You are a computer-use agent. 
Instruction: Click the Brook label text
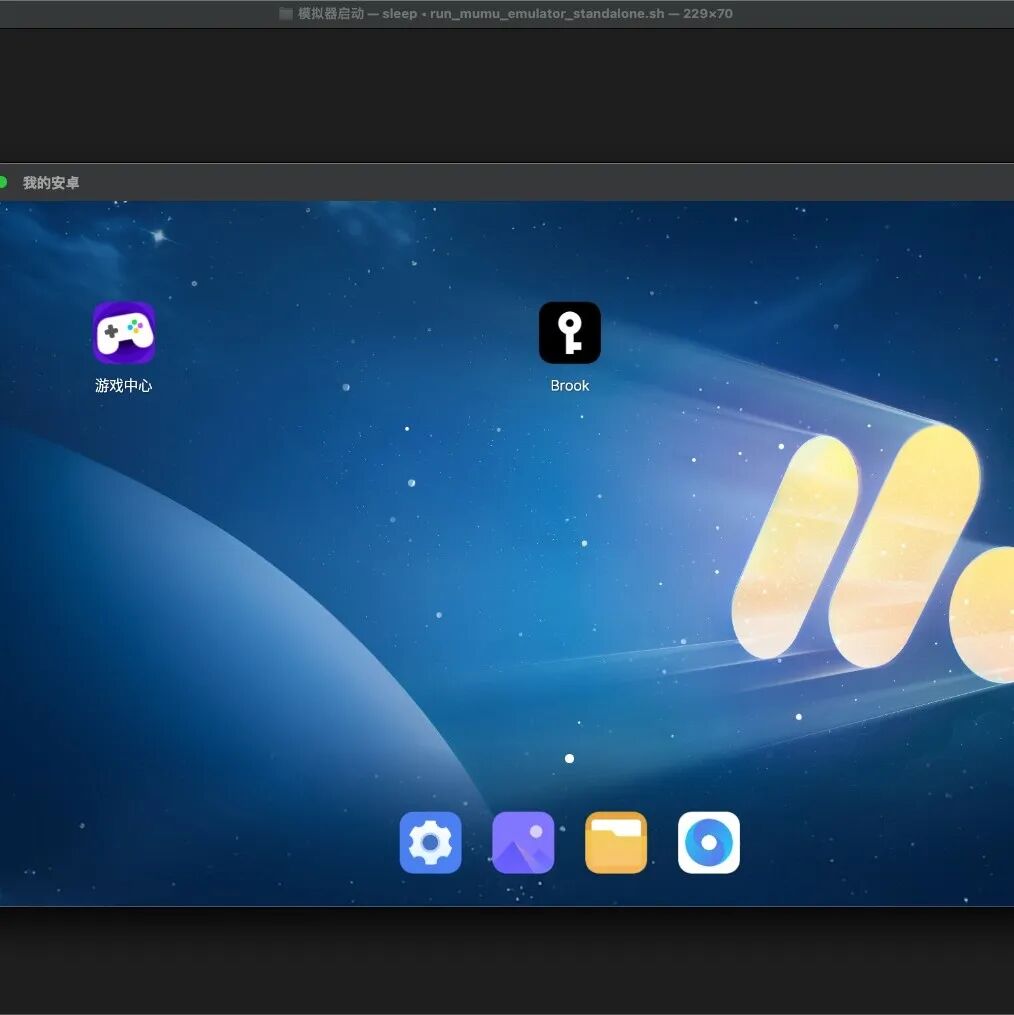570,386
